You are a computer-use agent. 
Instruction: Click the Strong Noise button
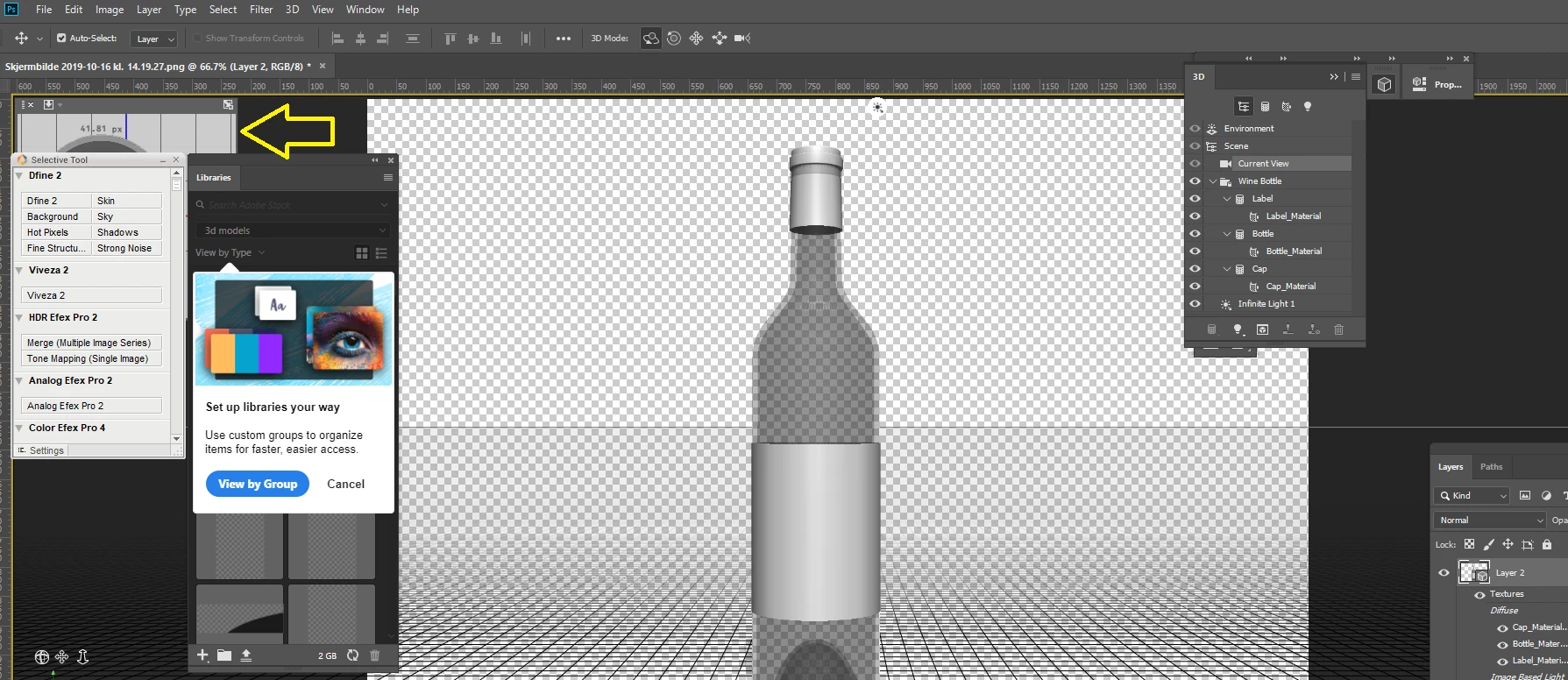[127, 248]
